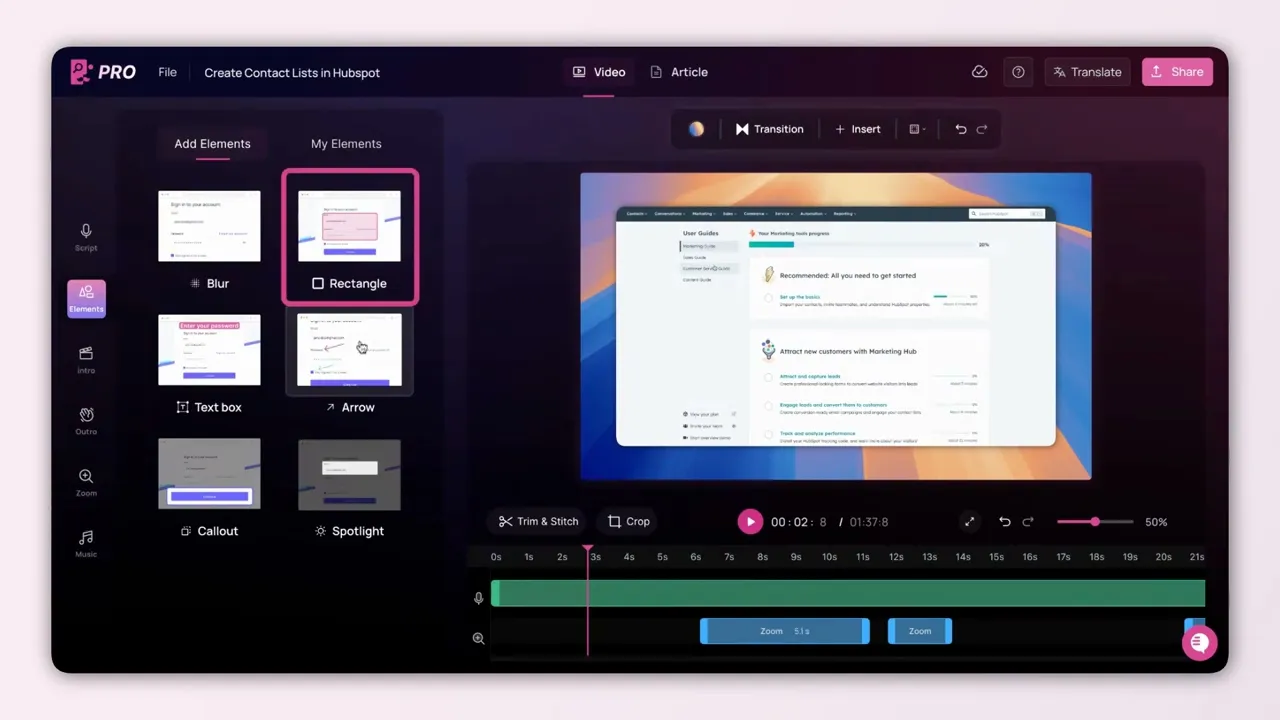Add a Blur element
Viewport: 1280px width, 720px height.
[209, 240]
